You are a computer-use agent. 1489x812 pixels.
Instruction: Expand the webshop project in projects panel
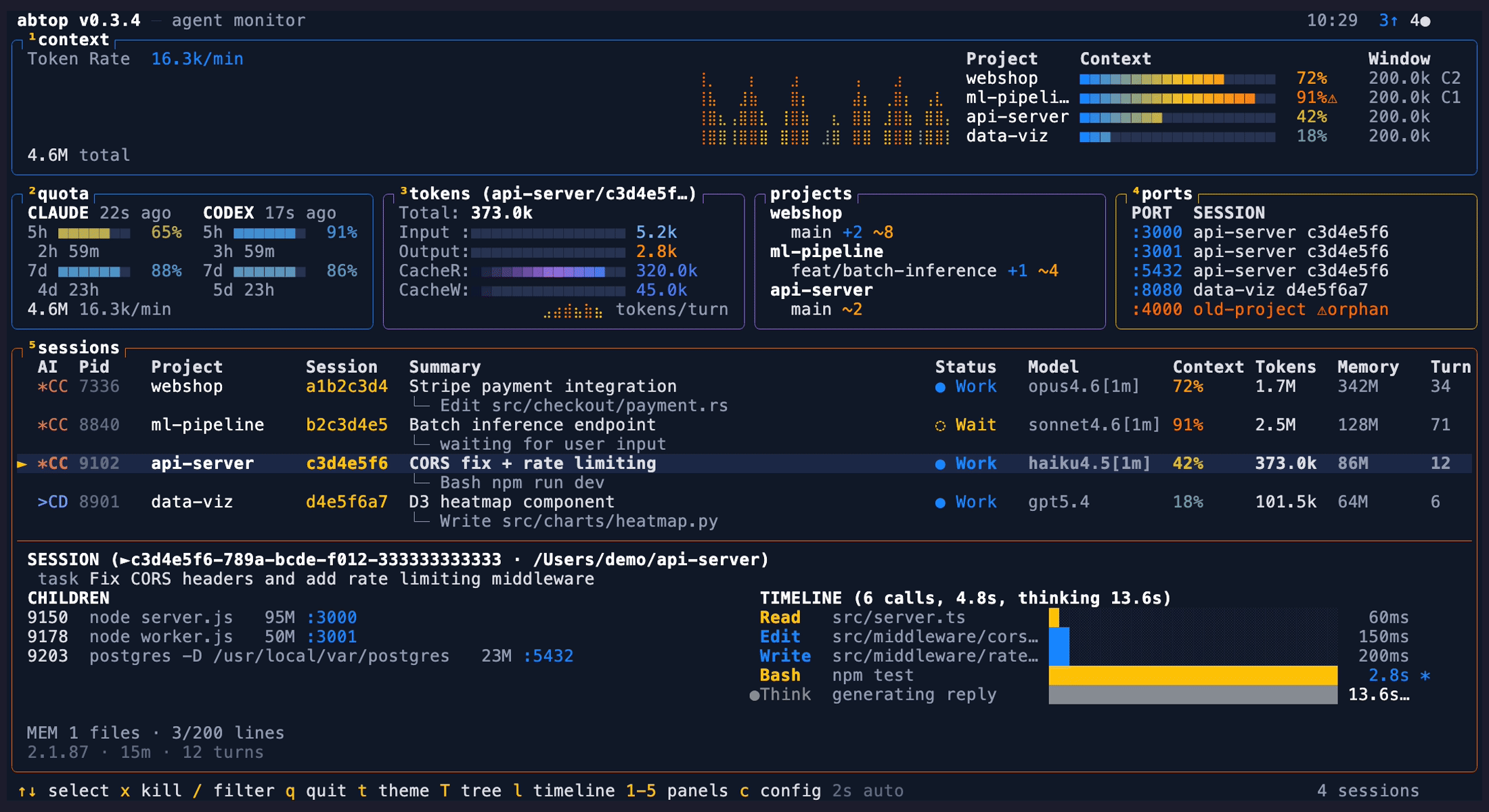(x=806, y=213)
